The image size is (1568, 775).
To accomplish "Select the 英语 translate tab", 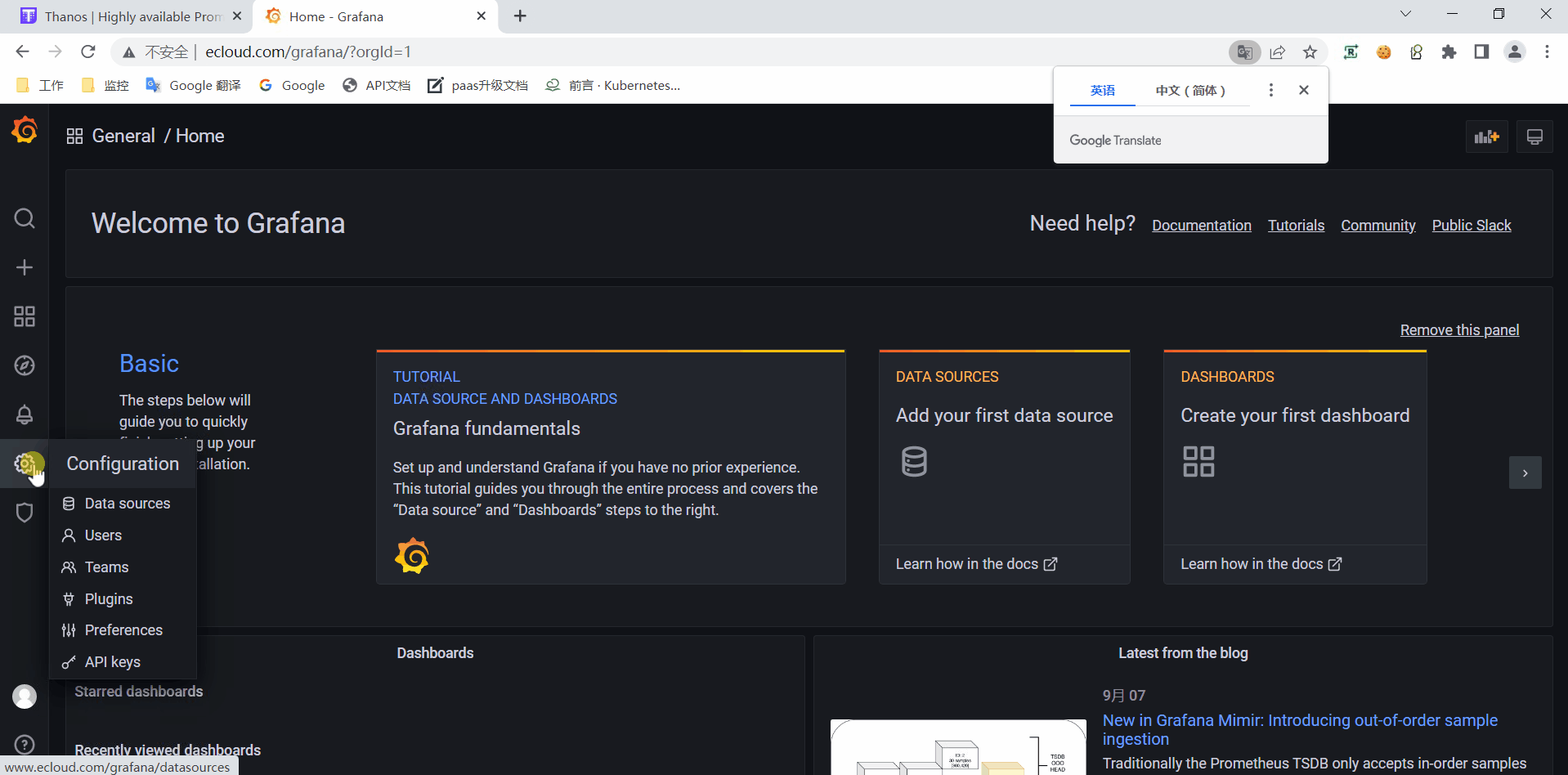I will (x=1102, y=90).
